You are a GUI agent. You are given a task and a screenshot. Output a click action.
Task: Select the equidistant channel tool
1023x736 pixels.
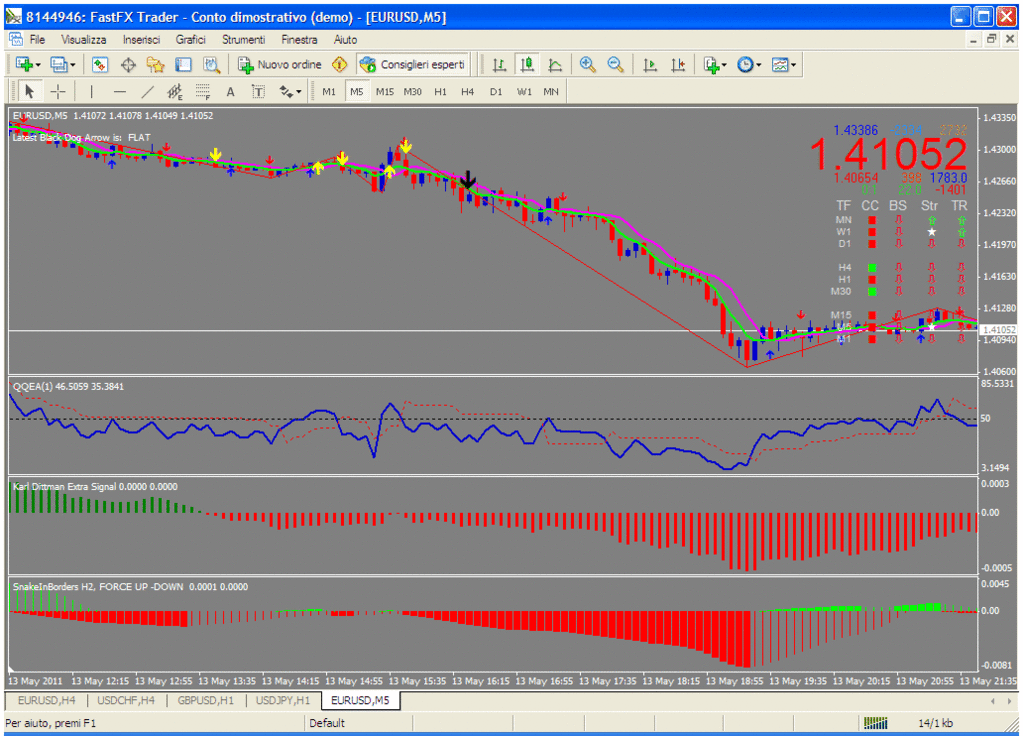pyautogui.click(x=175, y=92)
